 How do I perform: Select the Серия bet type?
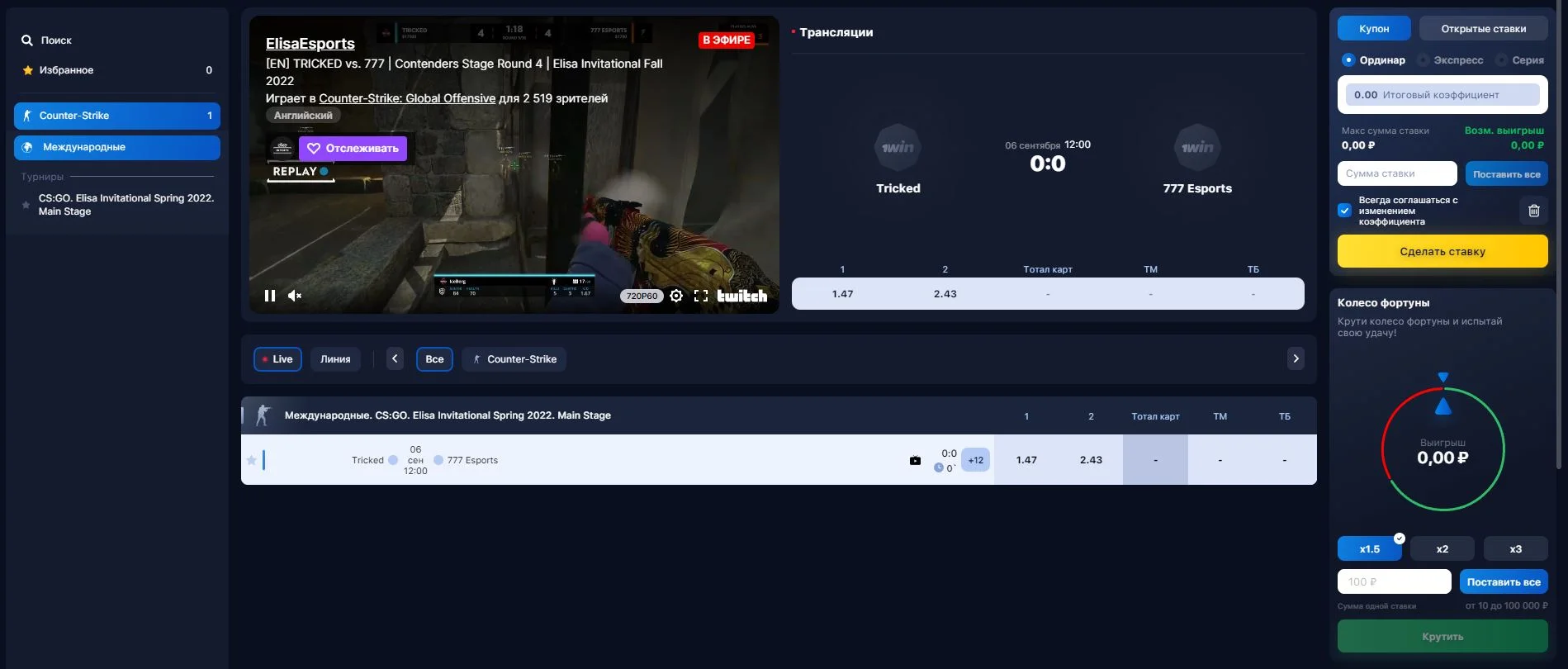(1520, 60)
